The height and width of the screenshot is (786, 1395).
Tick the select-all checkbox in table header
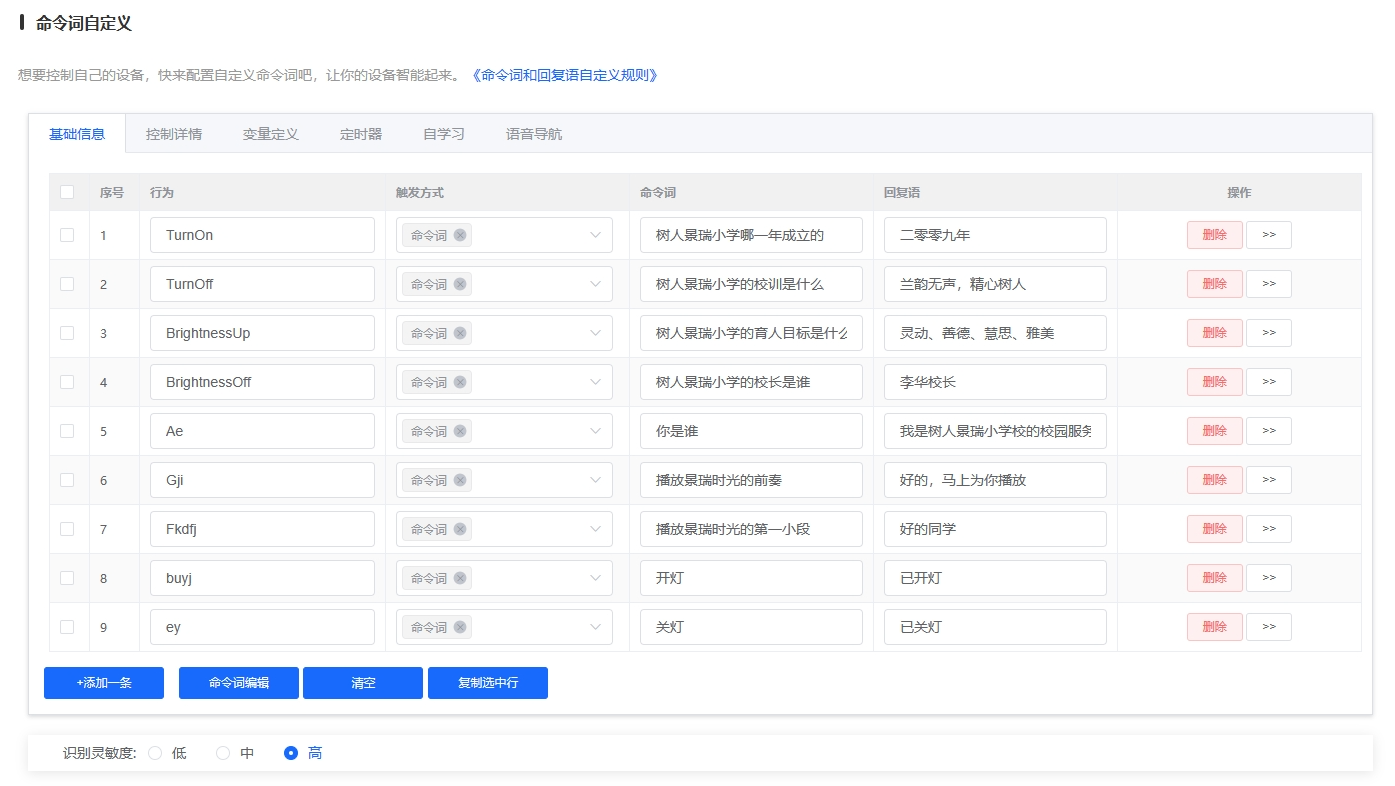[x=67, y=192]
